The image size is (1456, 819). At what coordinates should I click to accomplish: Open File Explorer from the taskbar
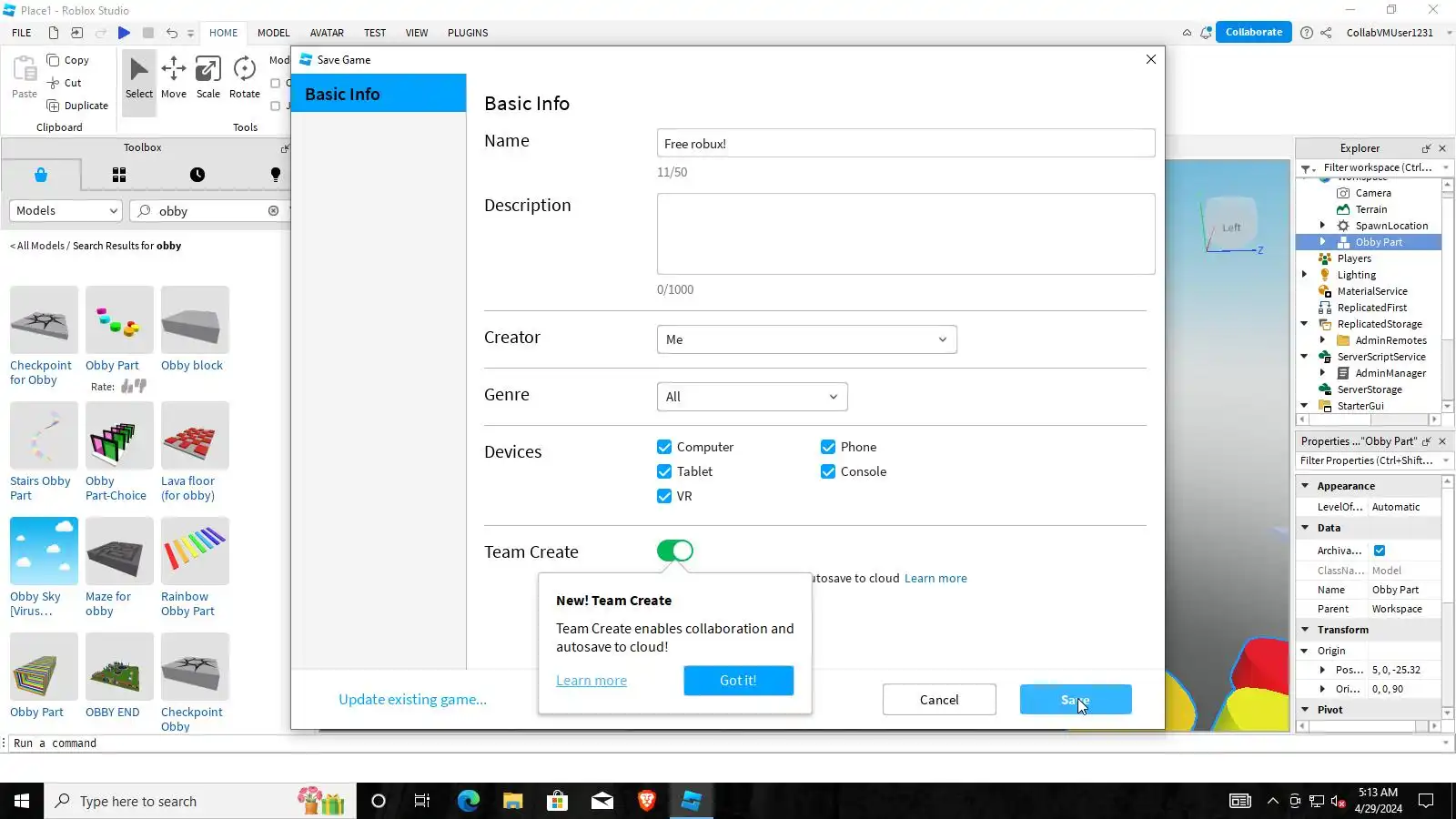(x=513, y=801)
